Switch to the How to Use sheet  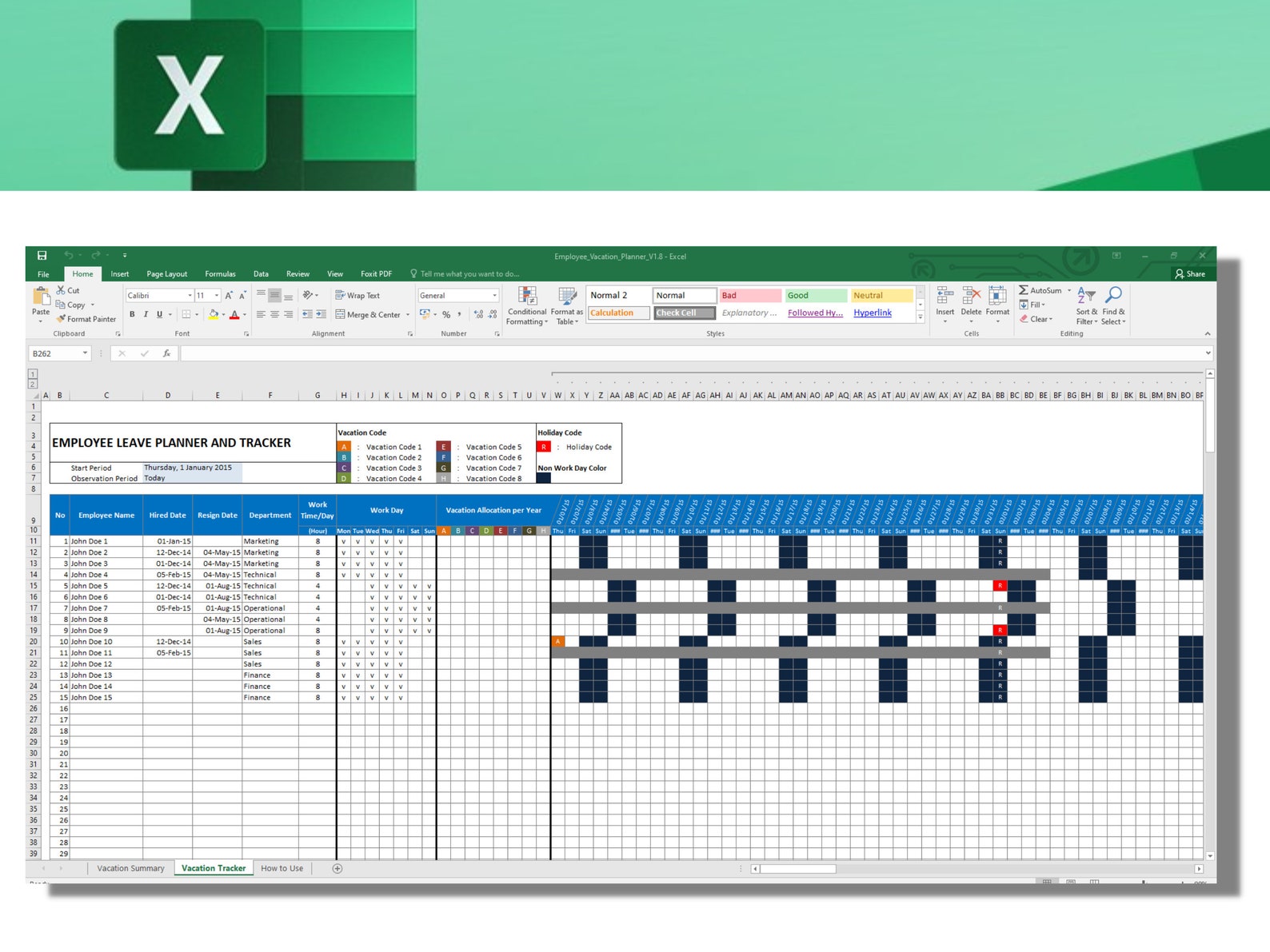[x=282, y=868]
